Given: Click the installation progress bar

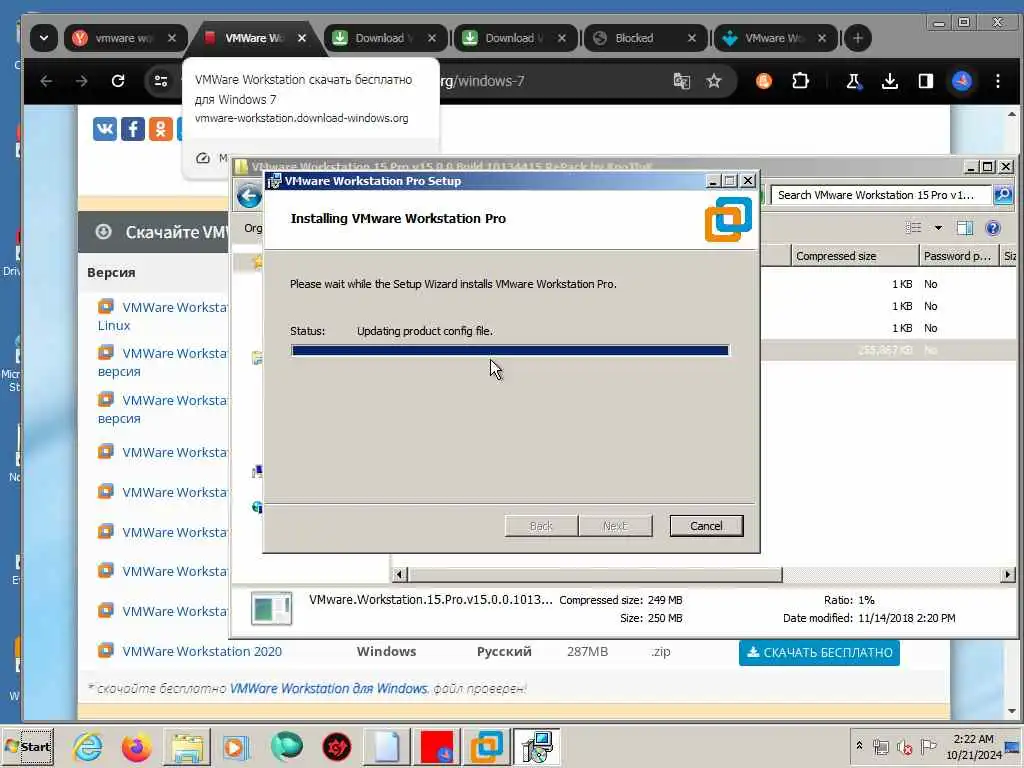Looking at the screenshot, I should pos(510,351).
